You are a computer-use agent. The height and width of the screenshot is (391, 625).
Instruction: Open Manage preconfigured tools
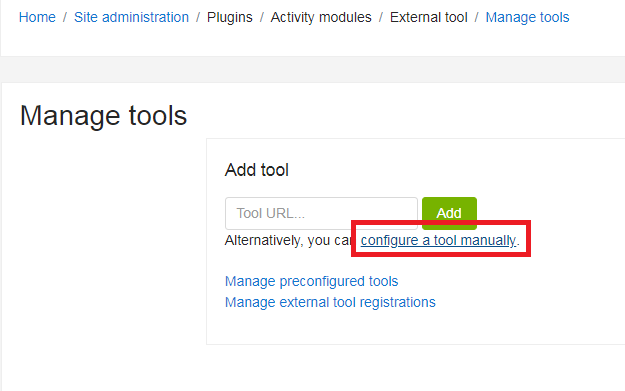pyautogui.click(x=311, y=281)
